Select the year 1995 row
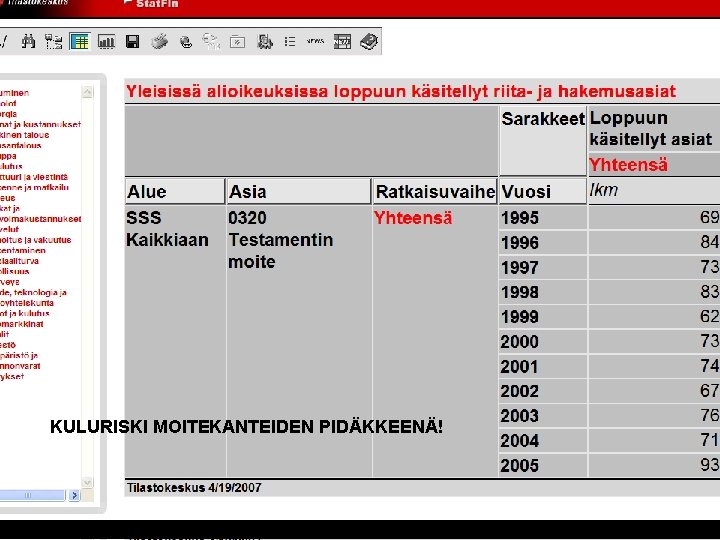Viewport: 720px width, 540px height. tap(543, 218)
